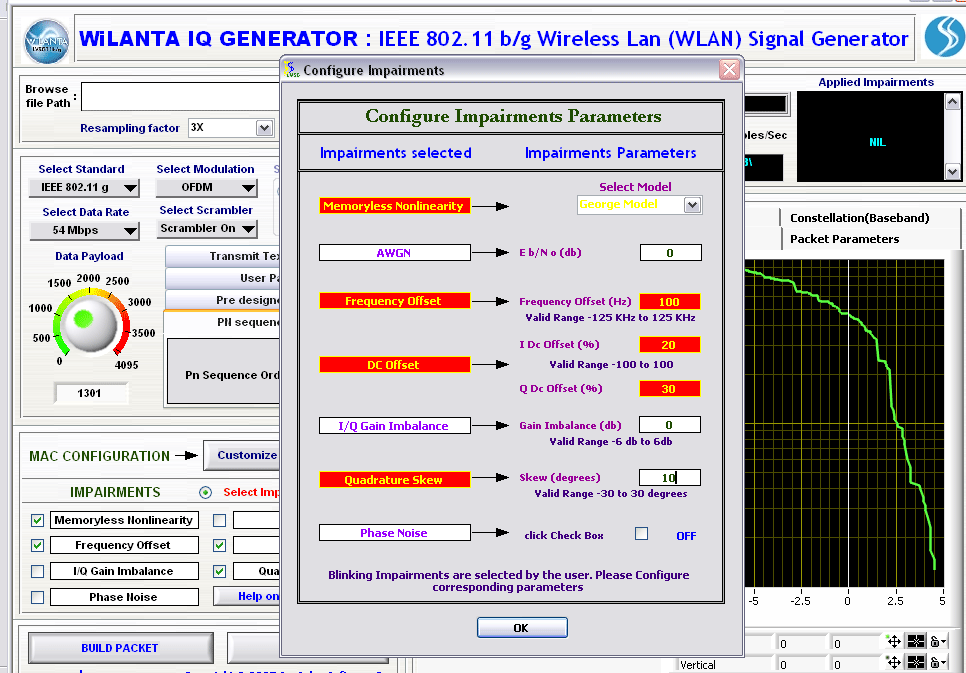This screenshot has width=966, height=673.
Task: Select the 'Transmit Te' tab
Action: [x=222, y=256]
